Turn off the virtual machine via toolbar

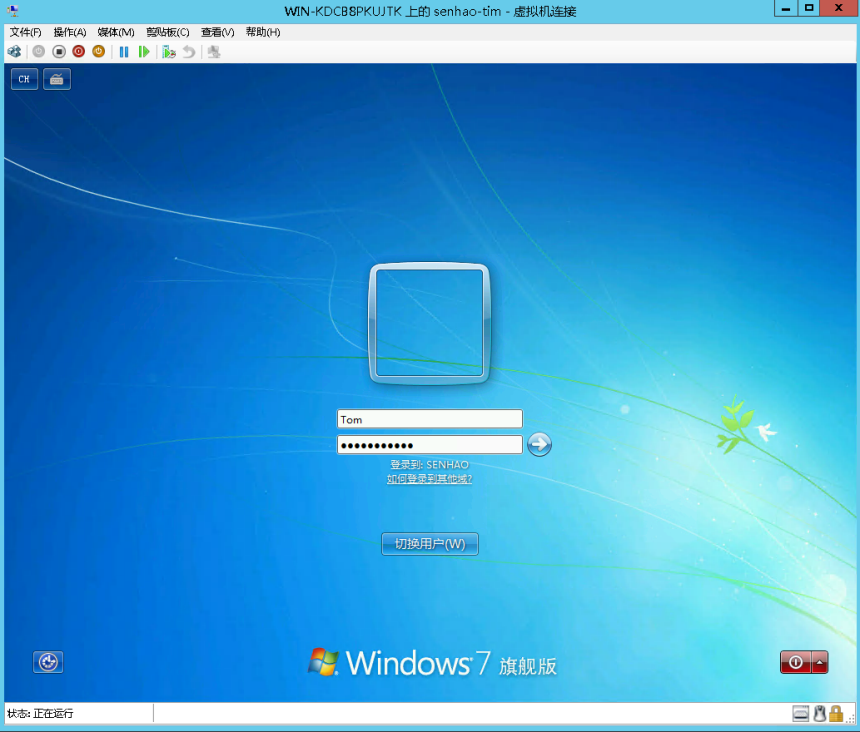(59, 52)
